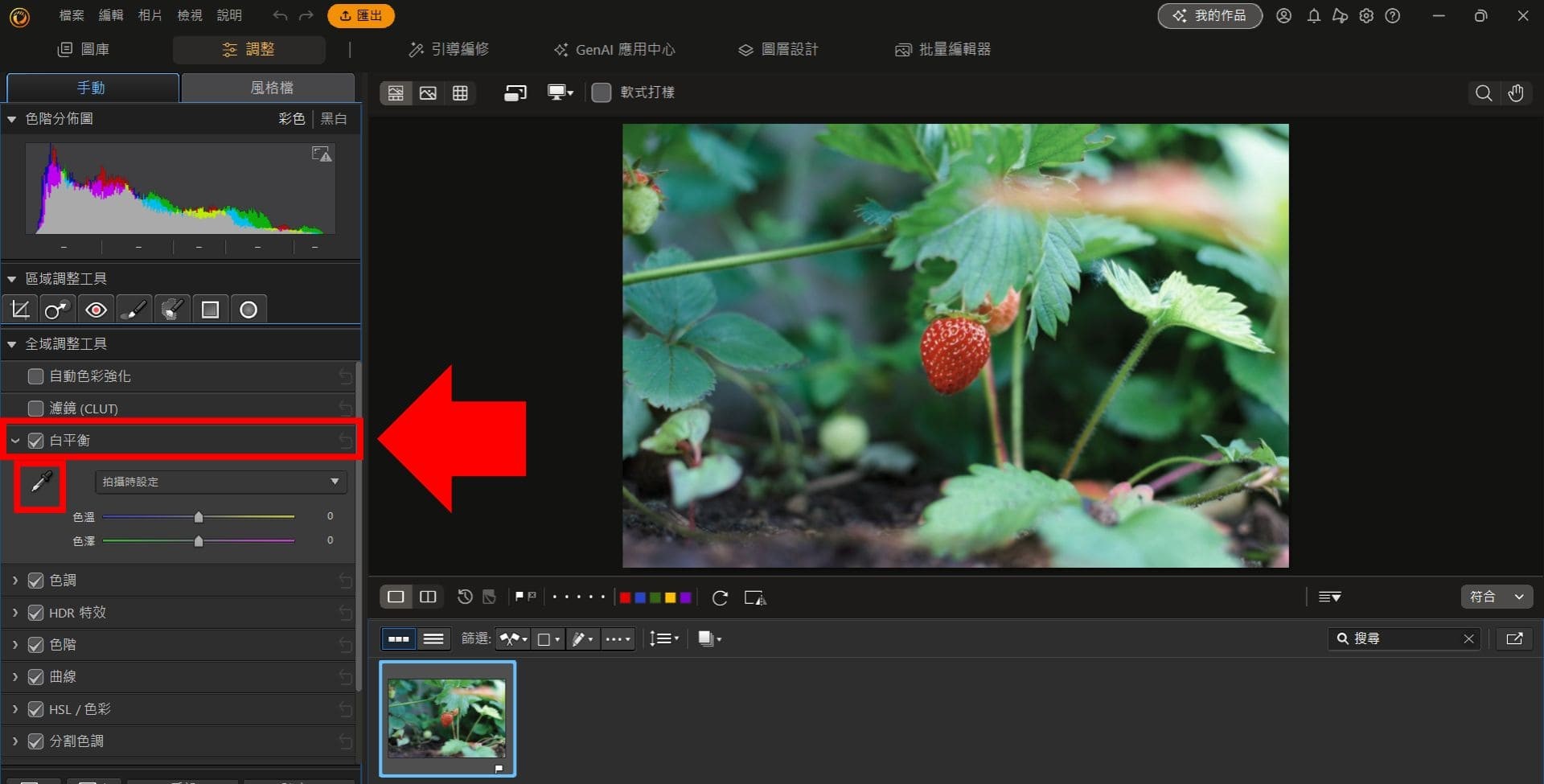1544x784 pixels.
Task: Open the 檔案 menu
Action: tap(72, 15)
